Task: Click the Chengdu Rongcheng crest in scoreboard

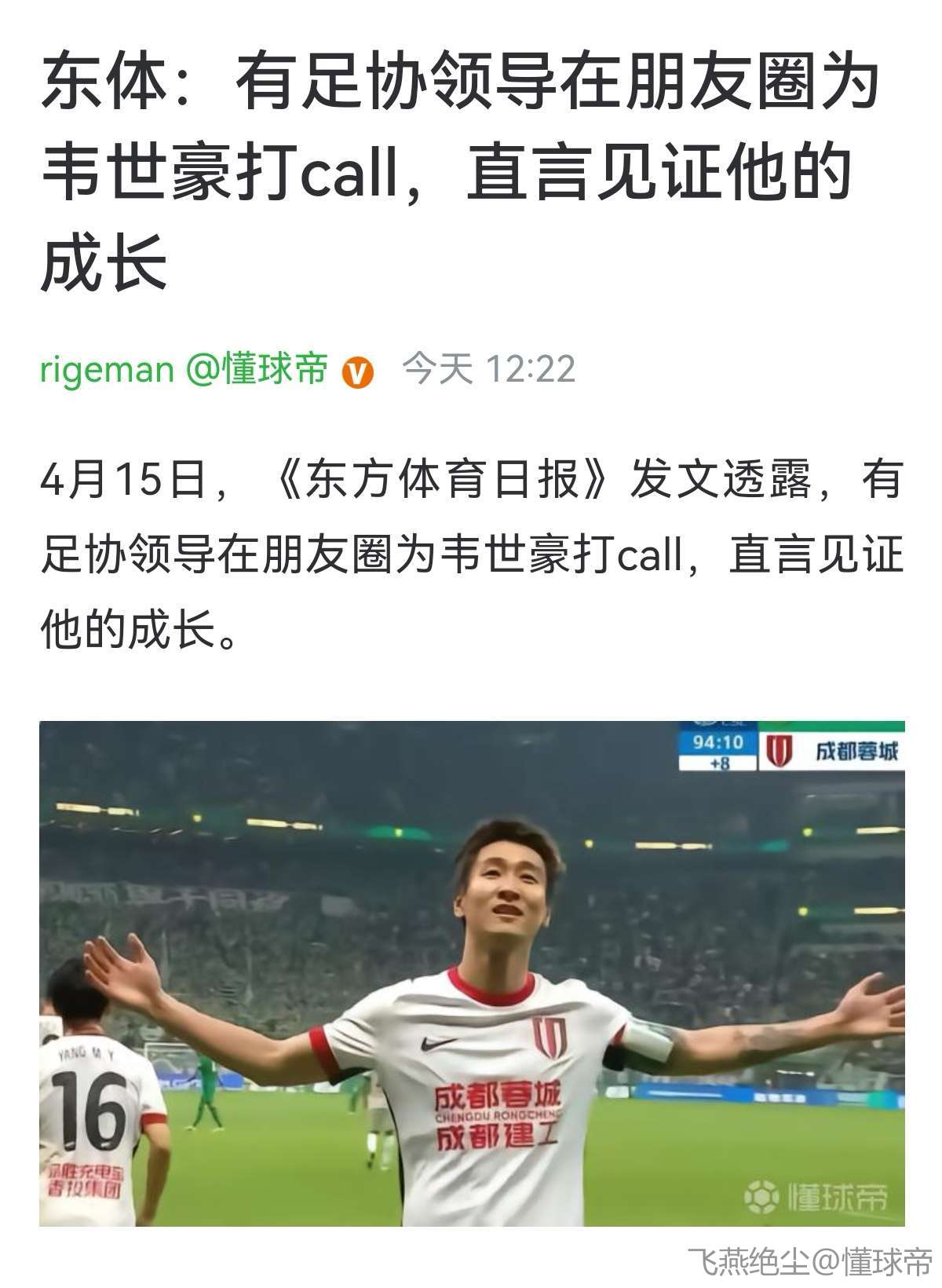Action: click(779, 752)
